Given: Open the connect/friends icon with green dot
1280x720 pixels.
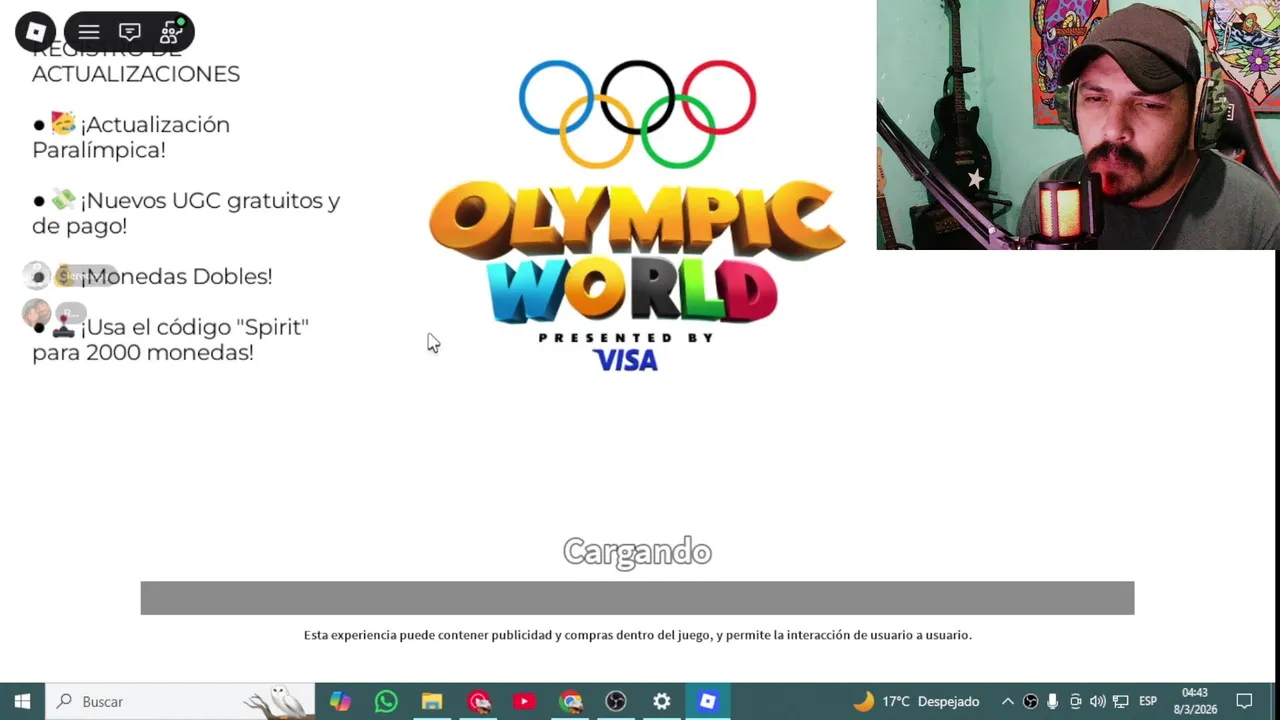Looking at the screenshot, I should (x=171, y=32).
